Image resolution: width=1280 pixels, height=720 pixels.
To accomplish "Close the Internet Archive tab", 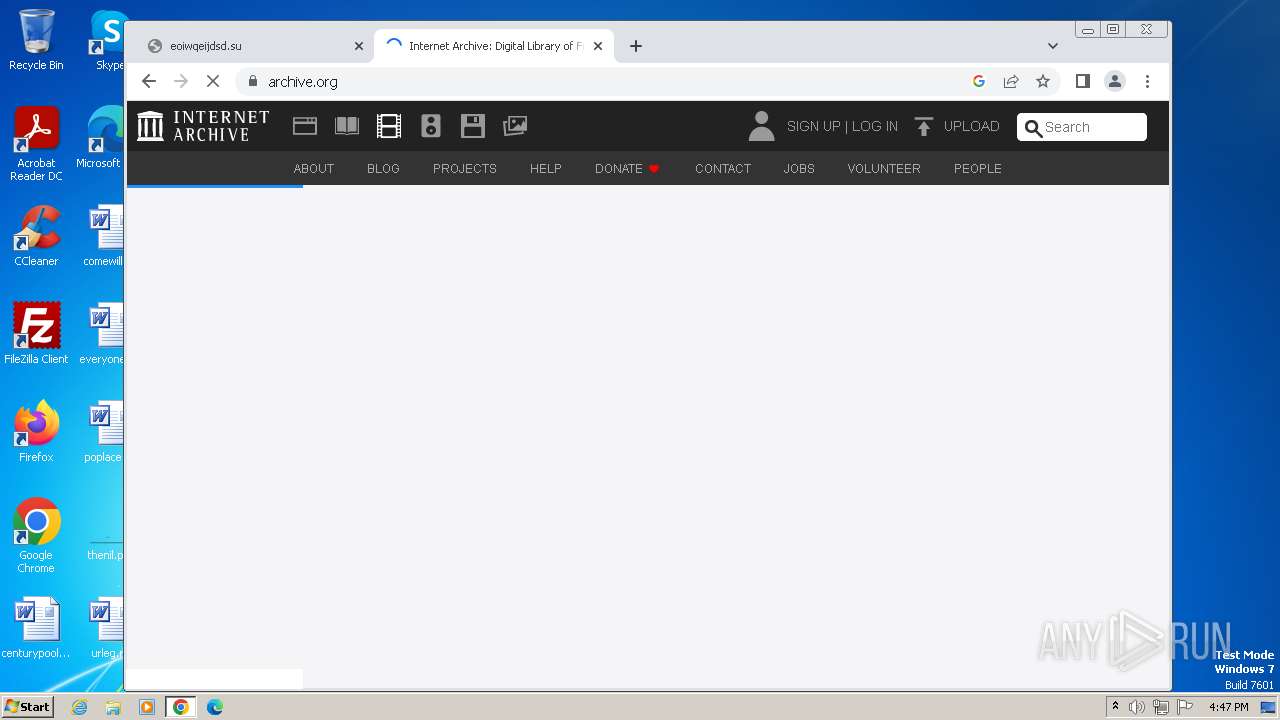I will (x=598, y=46).
